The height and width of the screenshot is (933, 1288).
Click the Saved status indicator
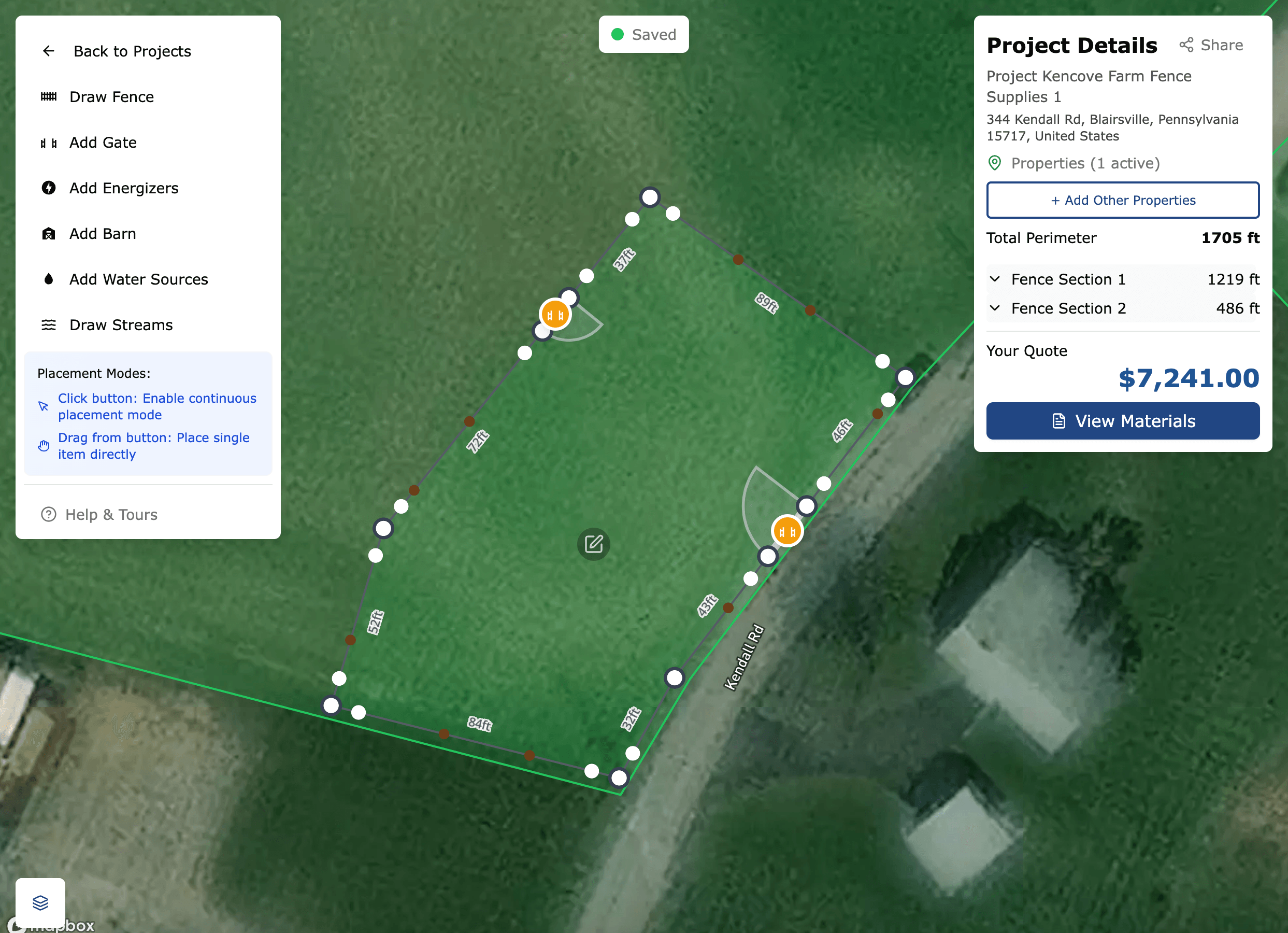click(643, 35)
